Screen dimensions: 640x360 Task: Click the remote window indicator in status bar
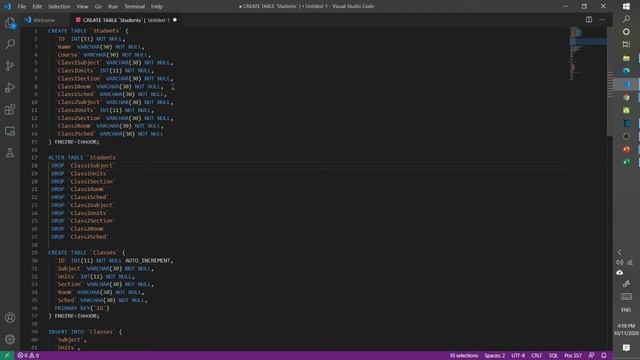pyautogui.click(x=7, y=356)
